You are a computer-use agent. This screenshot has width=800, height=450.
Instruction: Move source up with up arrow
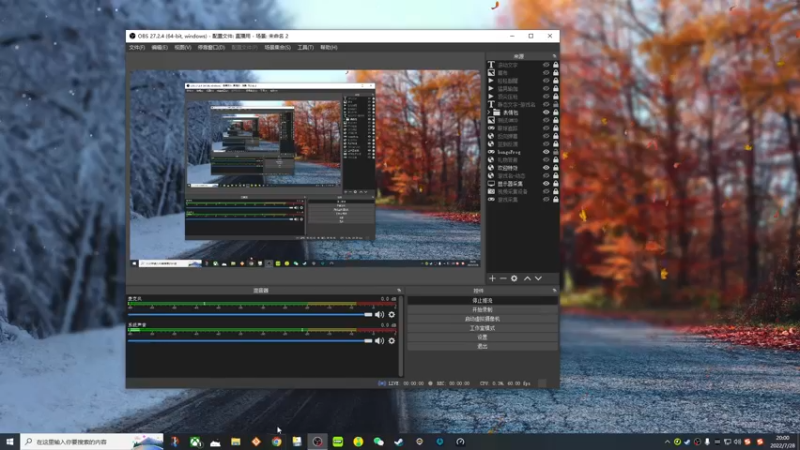pos(527,278)
